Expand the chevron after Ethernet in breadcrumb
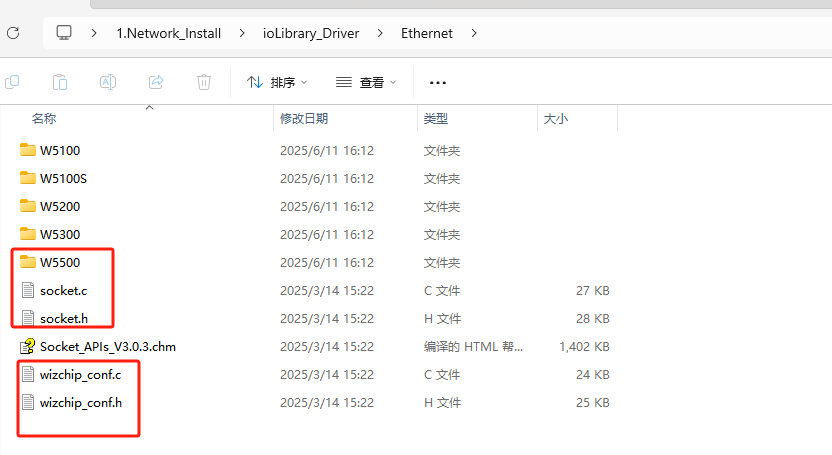 (474, 33)
